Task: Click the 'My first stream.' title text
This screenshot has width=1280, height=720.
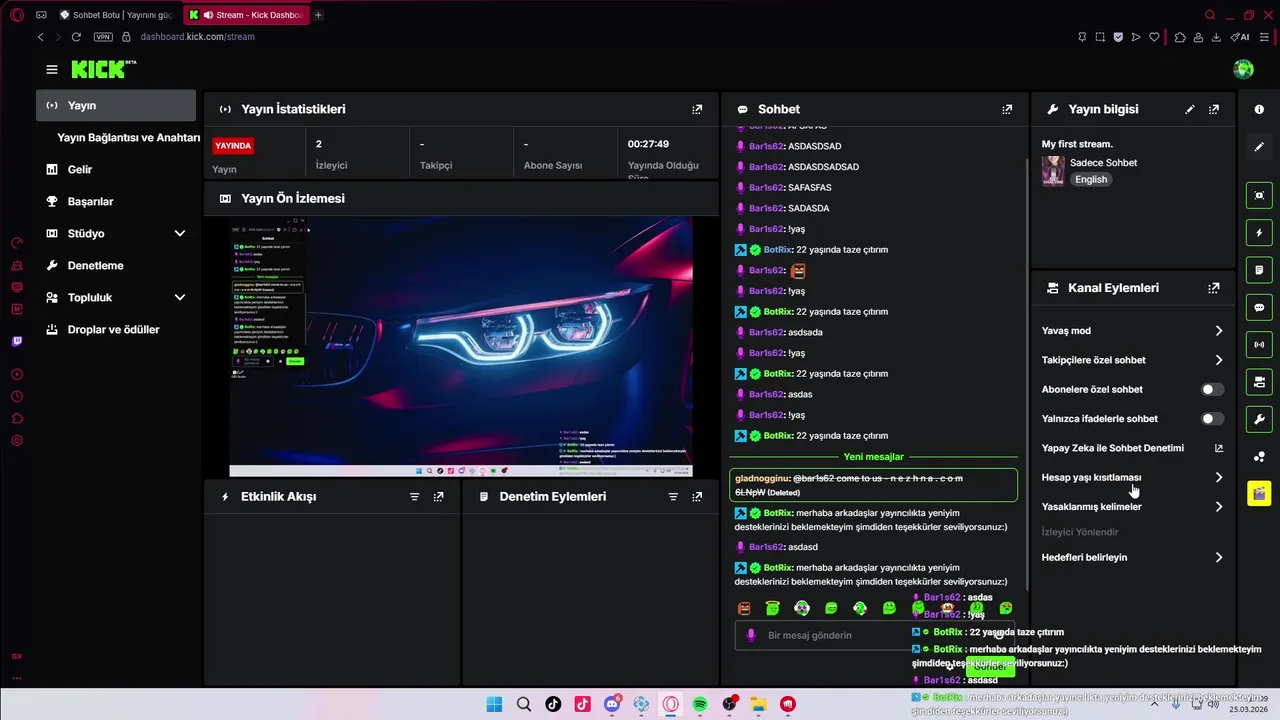Action: pyautogui.click(x=1077, y=144)
